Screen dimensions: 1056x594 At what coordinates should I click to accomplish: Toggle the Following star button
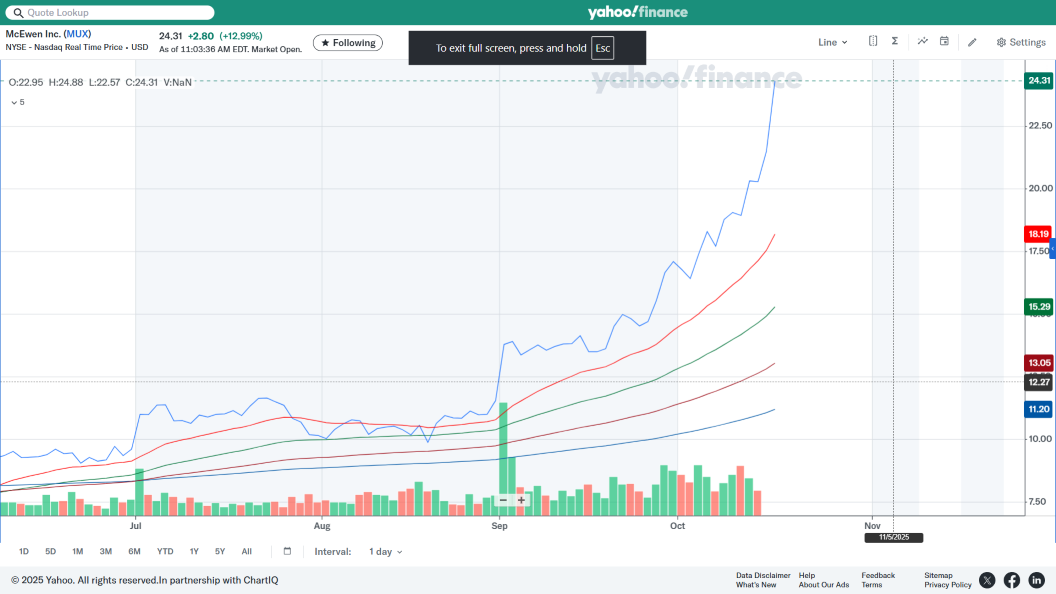(348, 43)
